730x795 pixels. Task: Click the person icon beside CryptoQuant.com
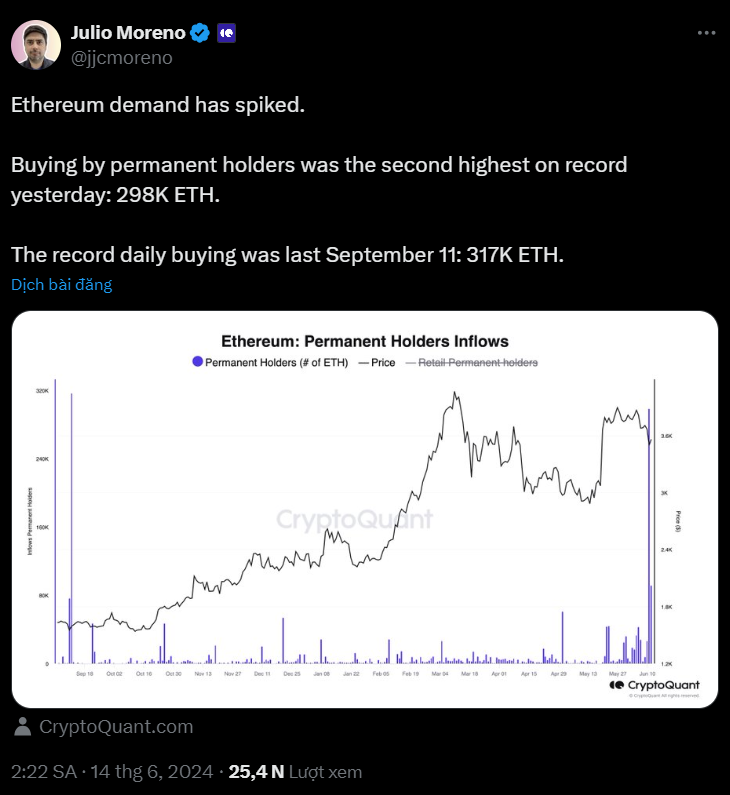(x=24, y=727)
